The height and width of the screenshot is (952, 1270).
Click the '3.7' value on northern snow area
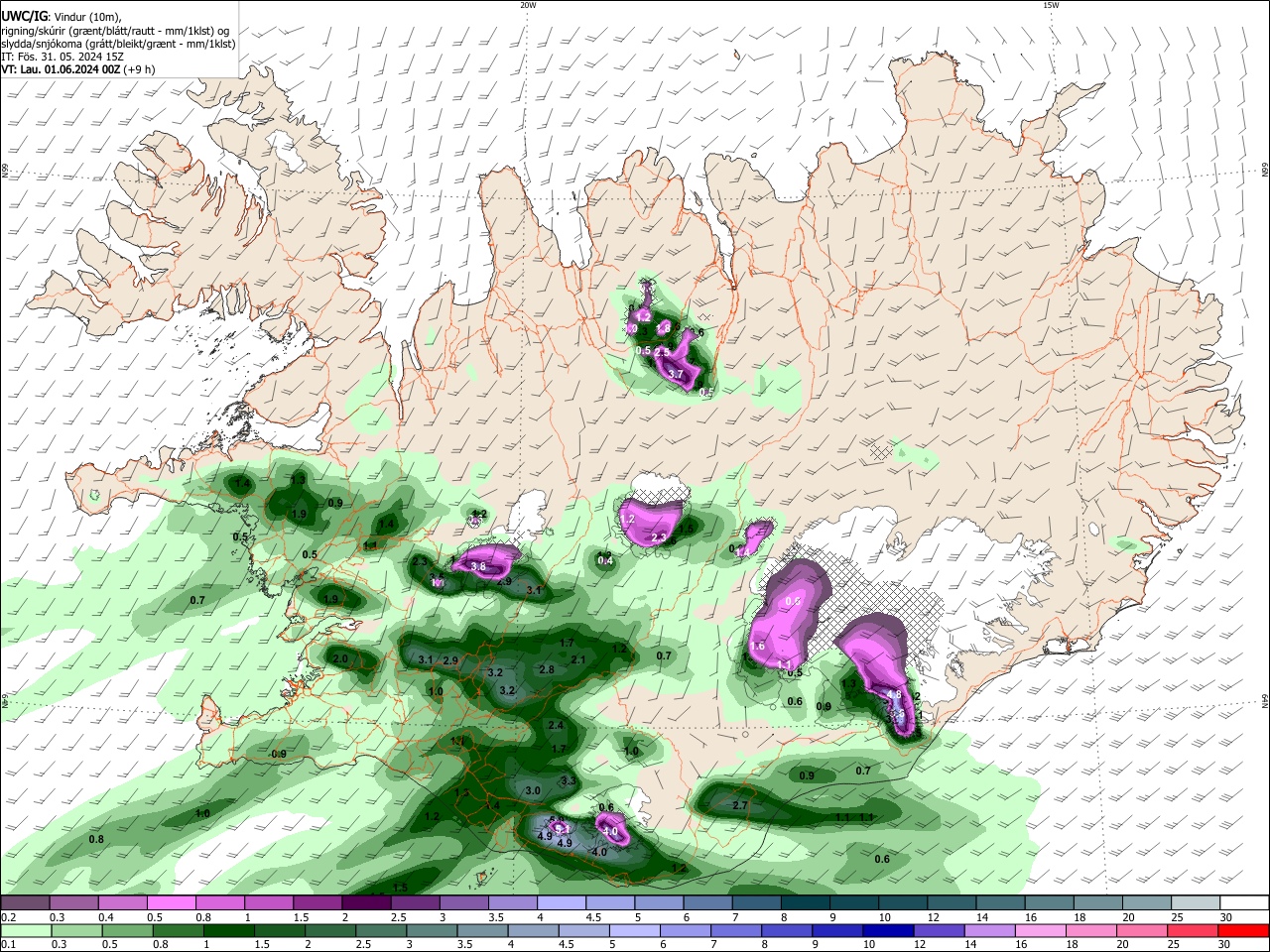tap(676, 374)
